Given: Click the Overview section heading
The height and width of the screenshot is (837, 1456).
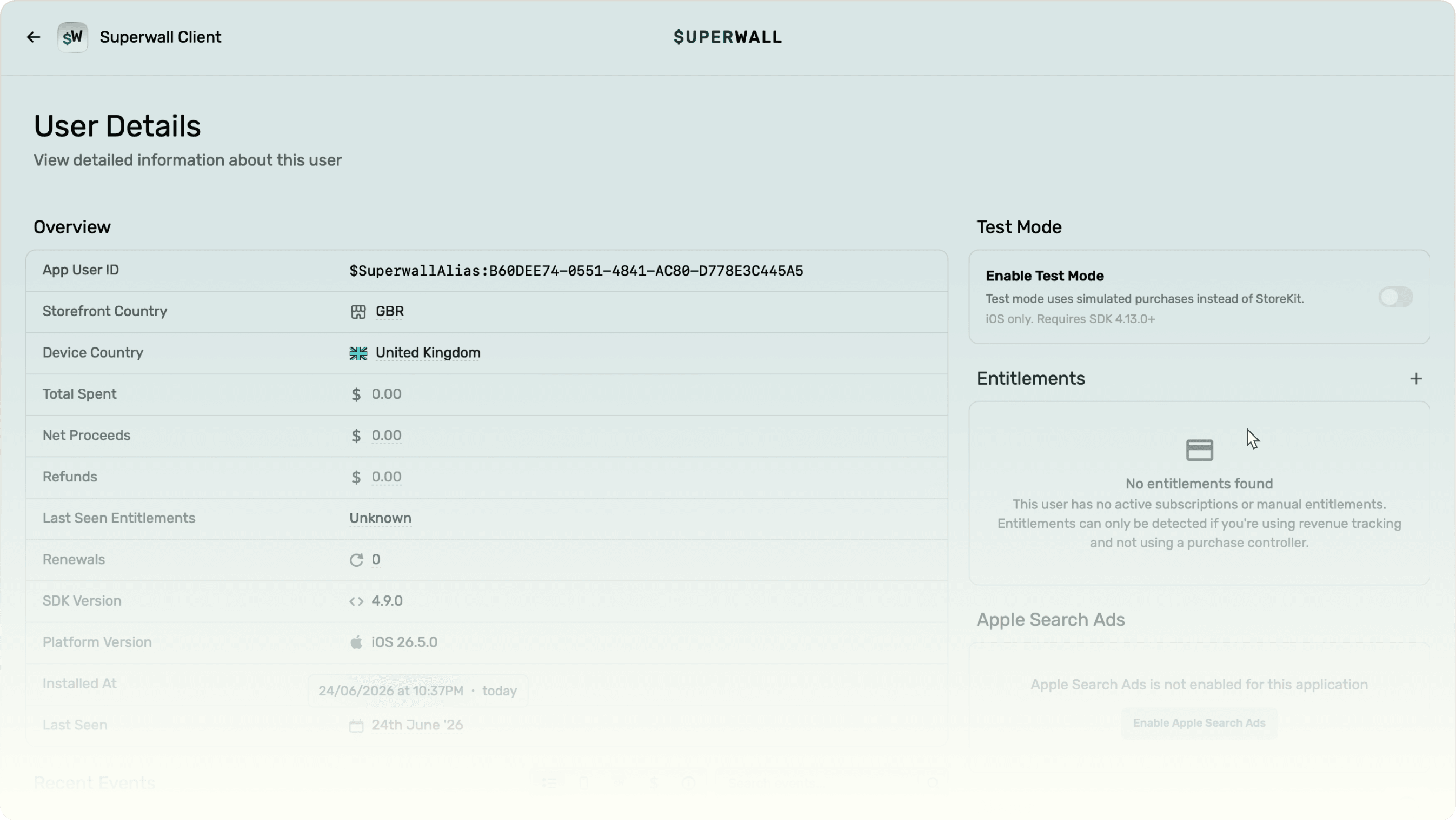Looking at the screenshot, I should tap(72, 227).
